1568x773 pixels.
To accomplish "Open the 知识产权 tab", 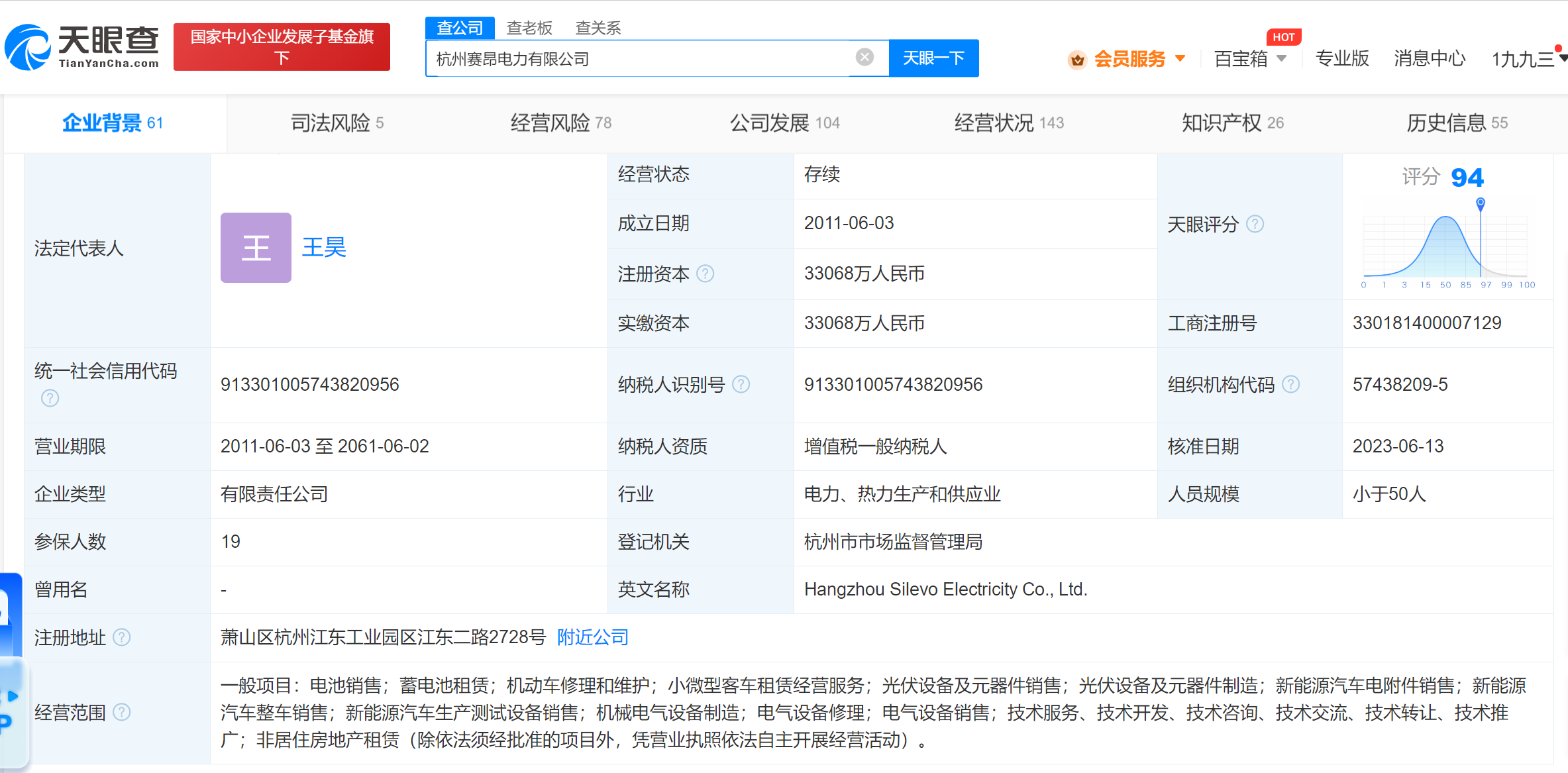I will coord(1233,123).
